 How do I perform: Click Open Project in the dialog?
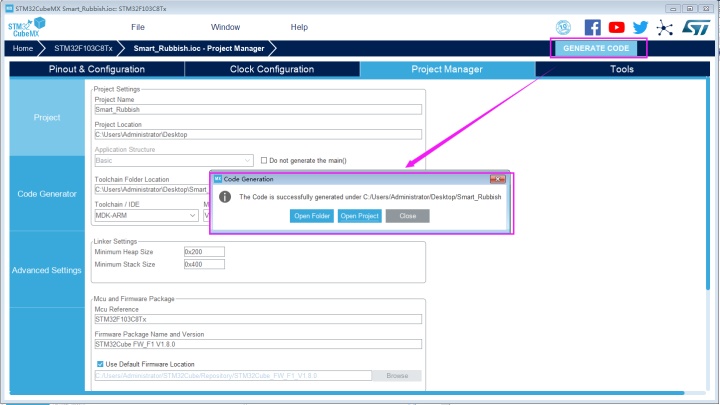click(360, 216)
